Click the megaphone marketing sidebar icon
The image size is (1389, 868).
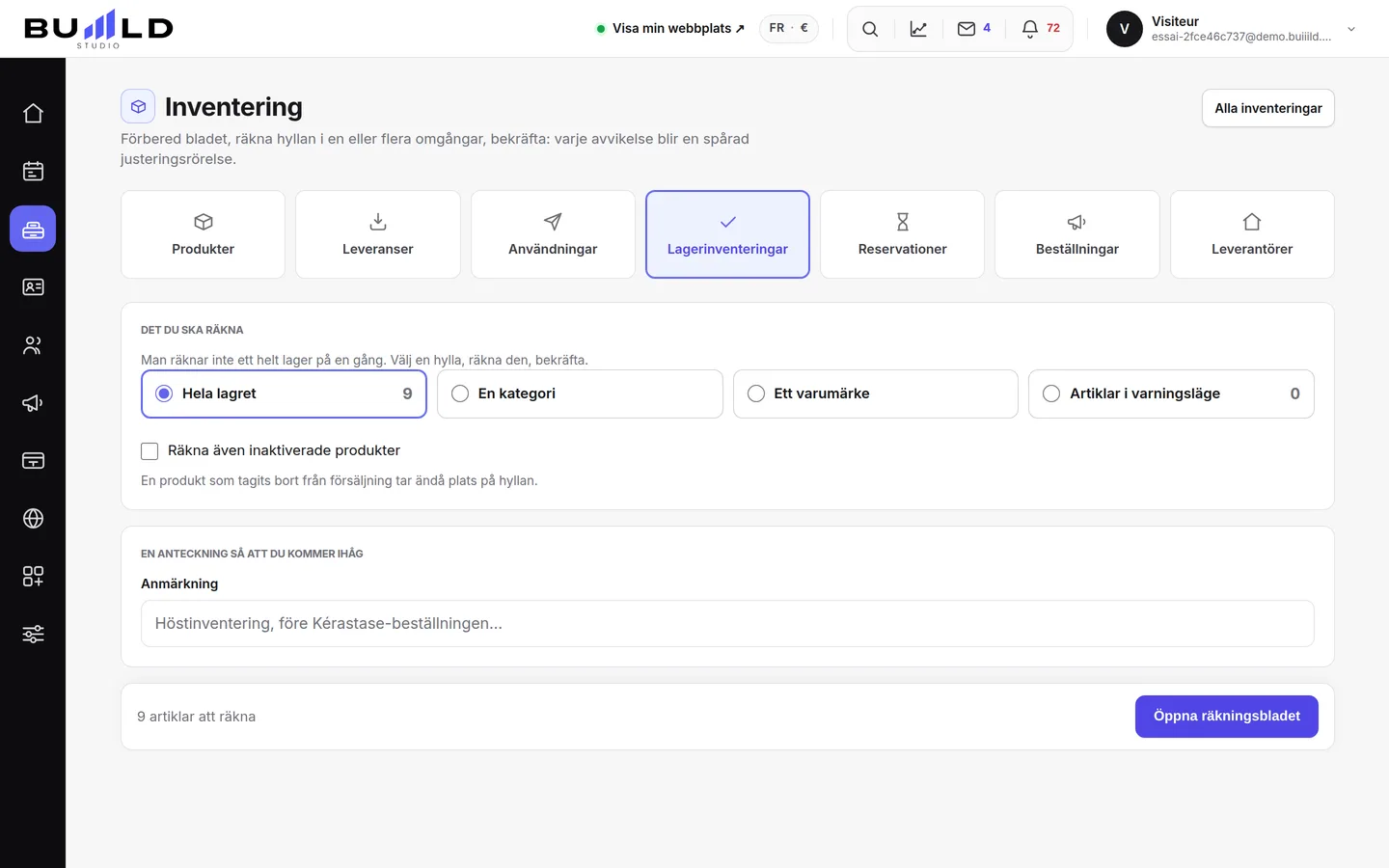[33, 402]
